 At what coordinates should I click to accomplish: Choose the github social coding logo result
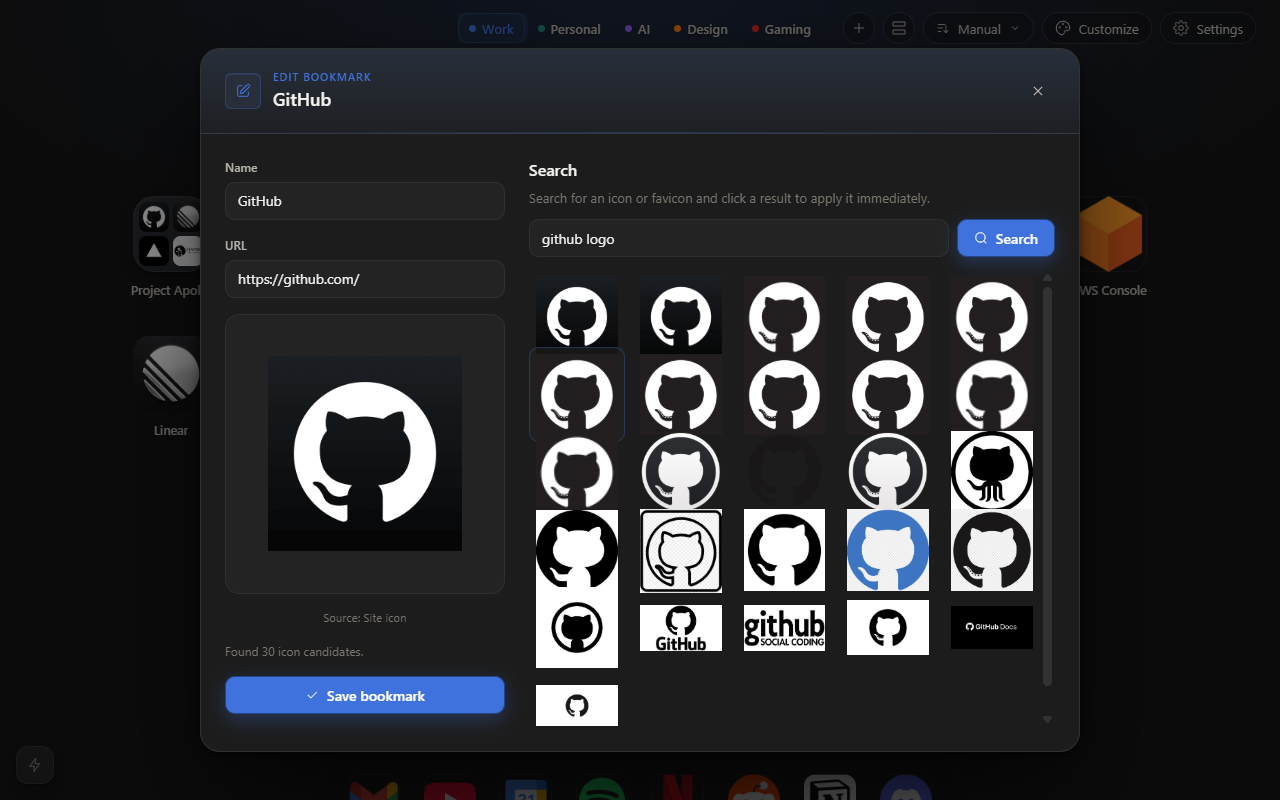(784, 628)
